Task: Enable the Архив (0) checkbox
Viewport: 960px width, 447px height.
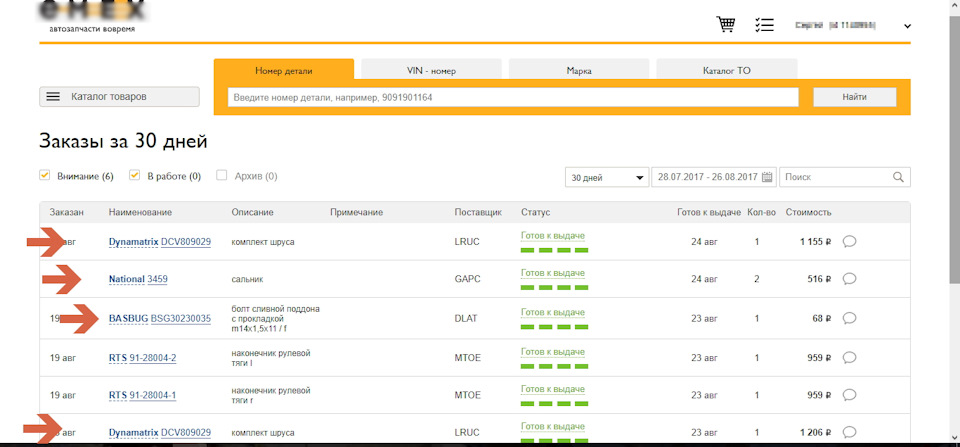Action: (x=222, y=175)
